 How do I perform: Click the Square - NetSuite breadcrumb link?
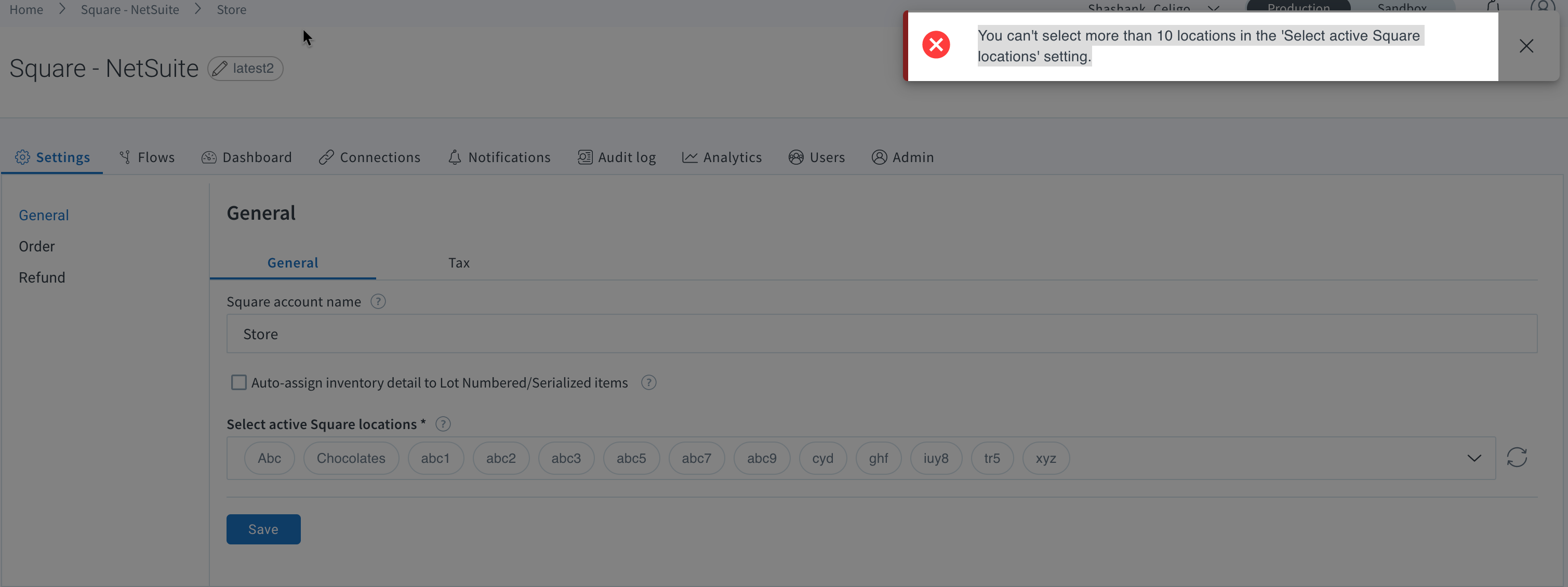[x=130, y=10]
